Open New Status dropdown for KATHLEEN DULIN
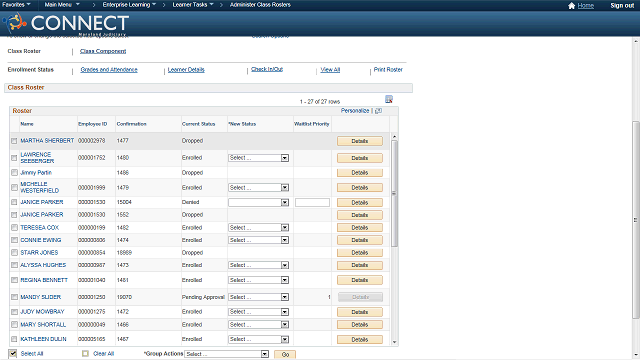The height and width of the screenshot is (360, 640). (x=258, y=339)
